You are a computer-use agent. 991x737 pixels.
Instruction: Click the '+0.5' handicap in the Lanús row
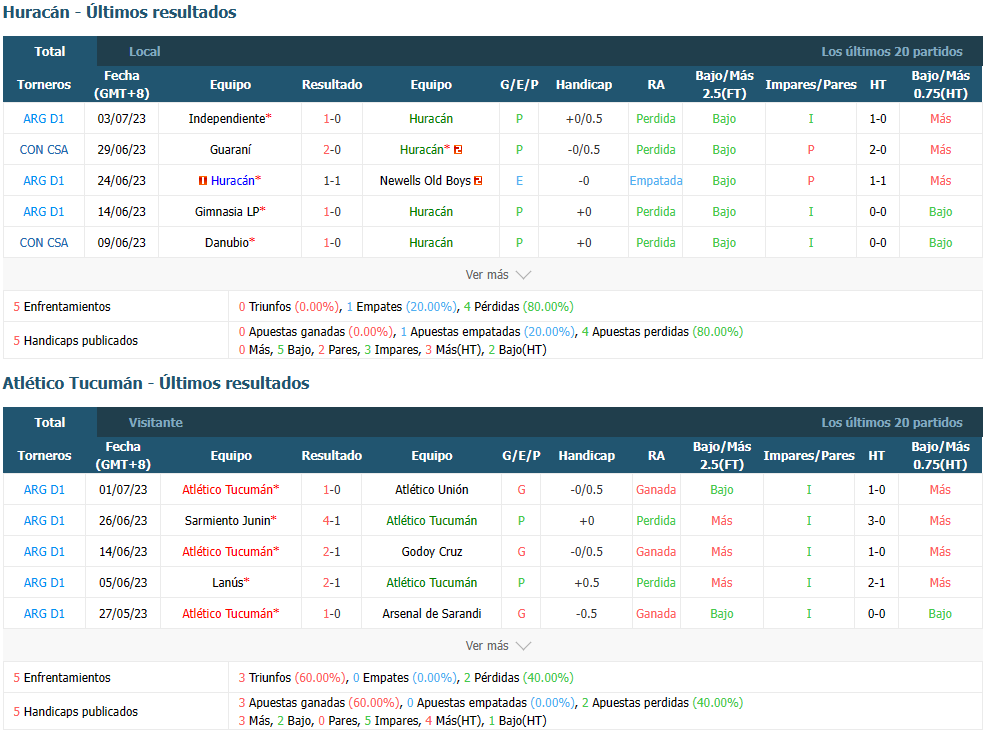click(x=587, y=583)
